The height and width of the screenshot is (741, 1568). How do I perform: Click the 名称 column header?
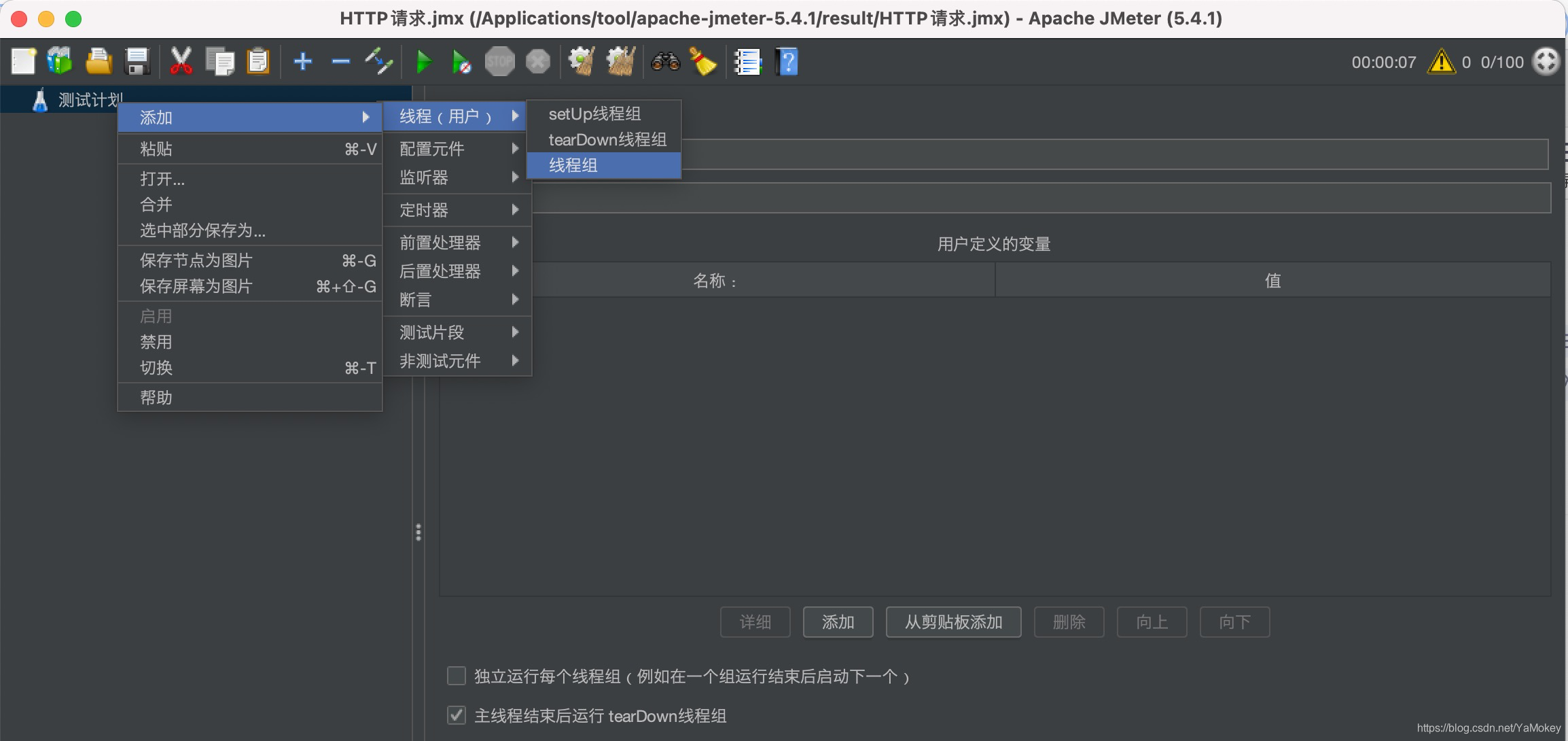coord(717,280)
